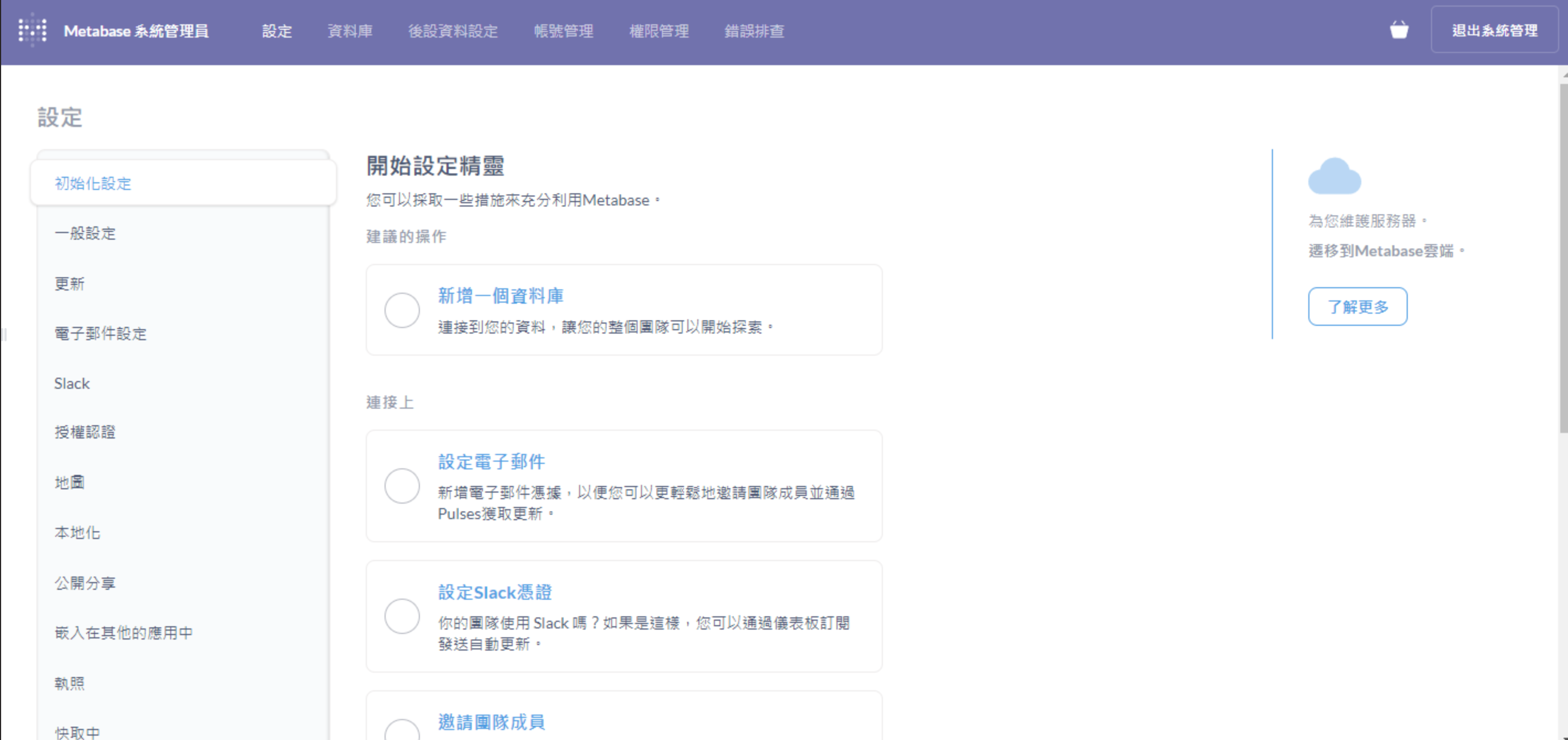Image resolution: width=1568 pixels, height=740 pixels.
Task: Click the page vertical scrollbar thumb
Action: pyautogui.click(x=1563, y=258)
